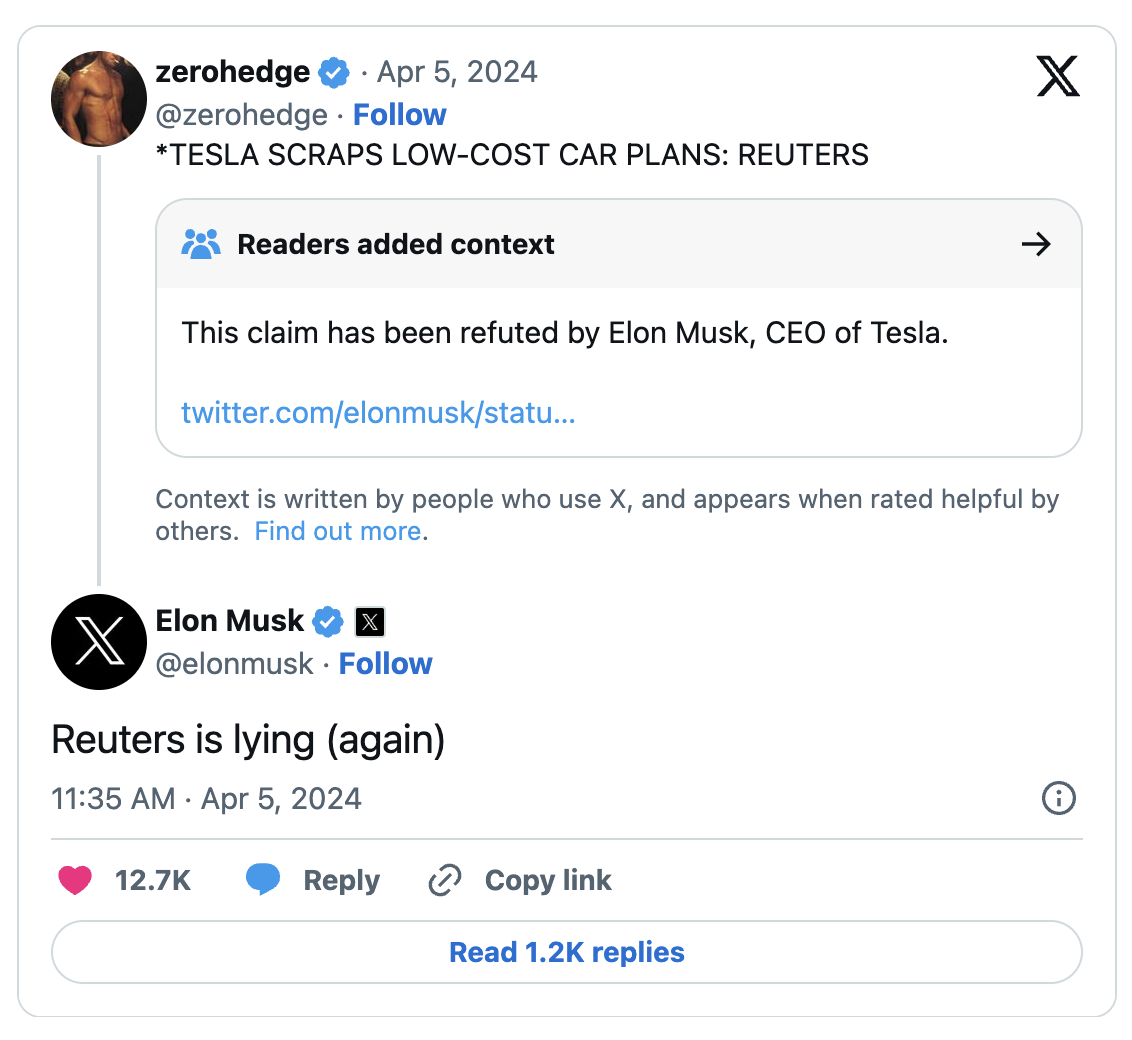Open the post info circle icon
This screenshot has width=1132, height=1040.
coord(1058,798)
